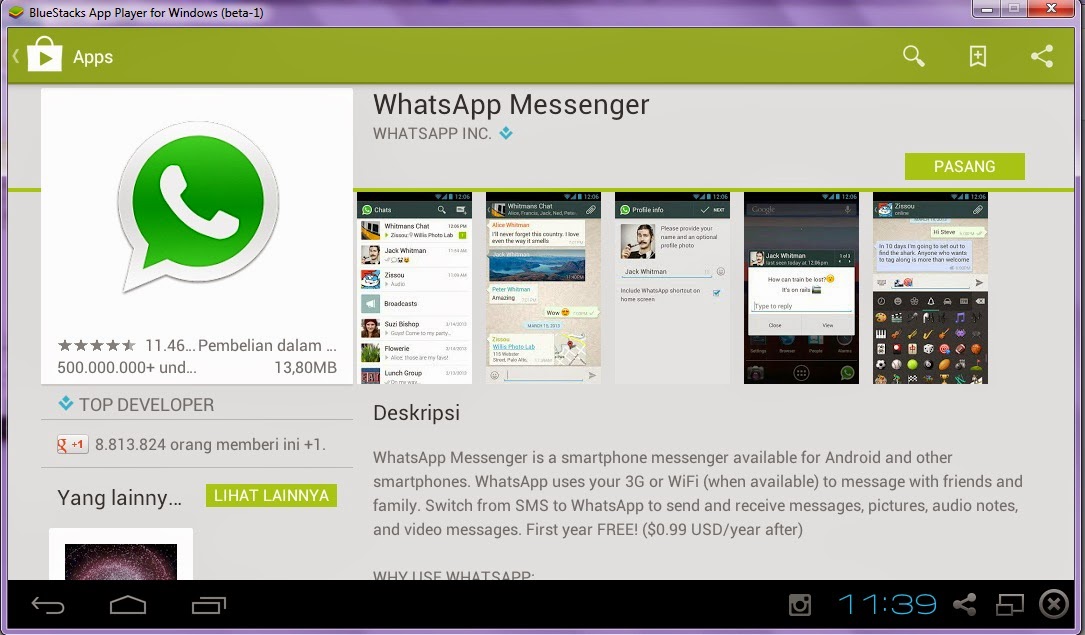
Task: Click the screenshot camera icon in bottom bar
Action: [x=800, y=605]
